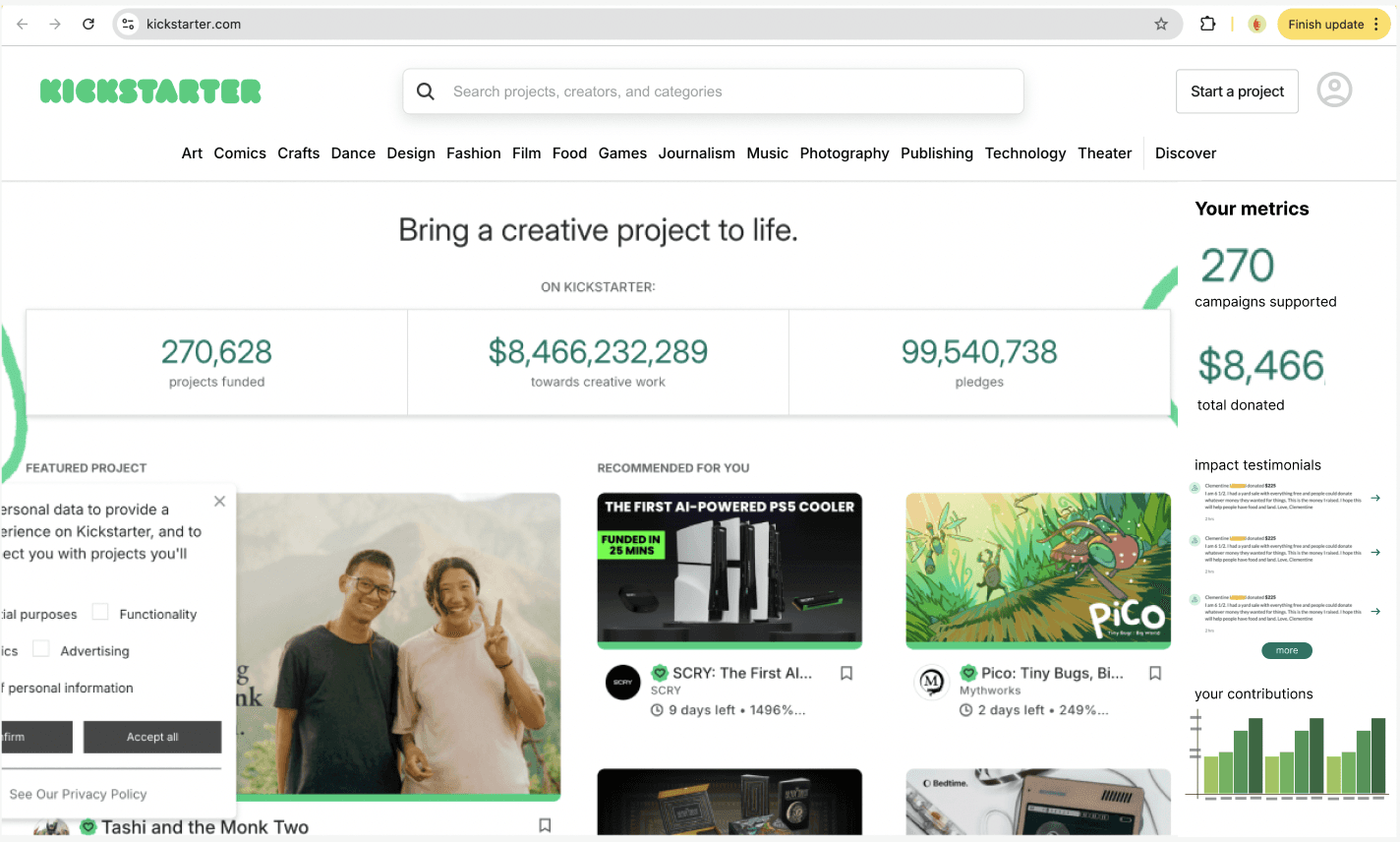This screenshot has width=1400, height=842.
Task: Open the Design category
Action: click(x=411, y=153)
